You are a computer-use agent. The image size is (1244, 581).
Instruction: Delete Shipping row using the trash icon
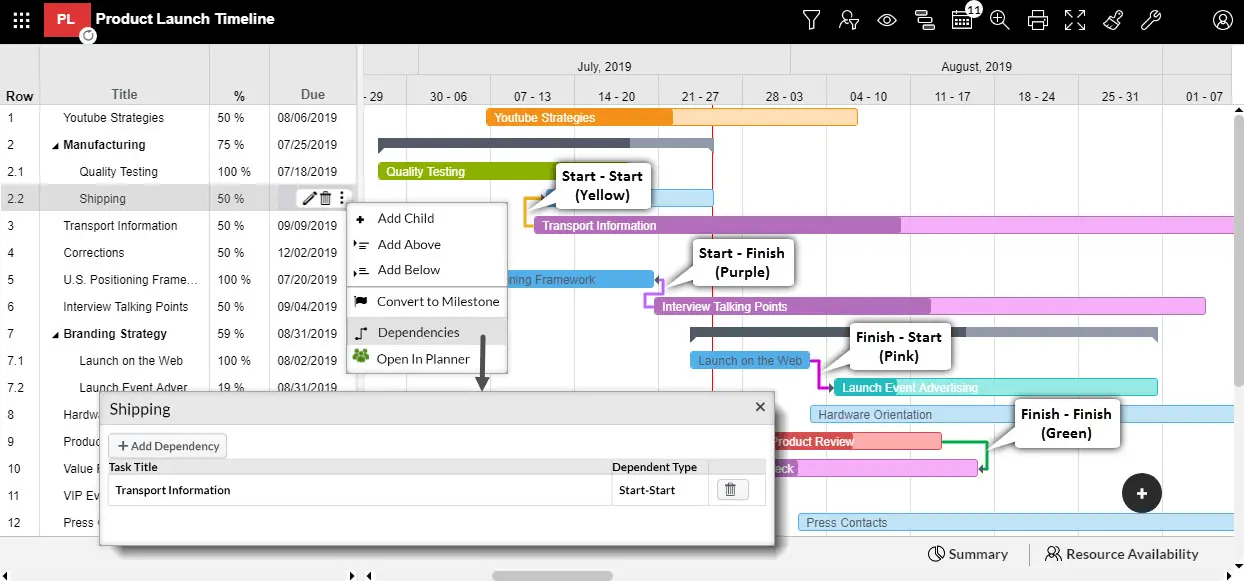[x=325, y=199]
